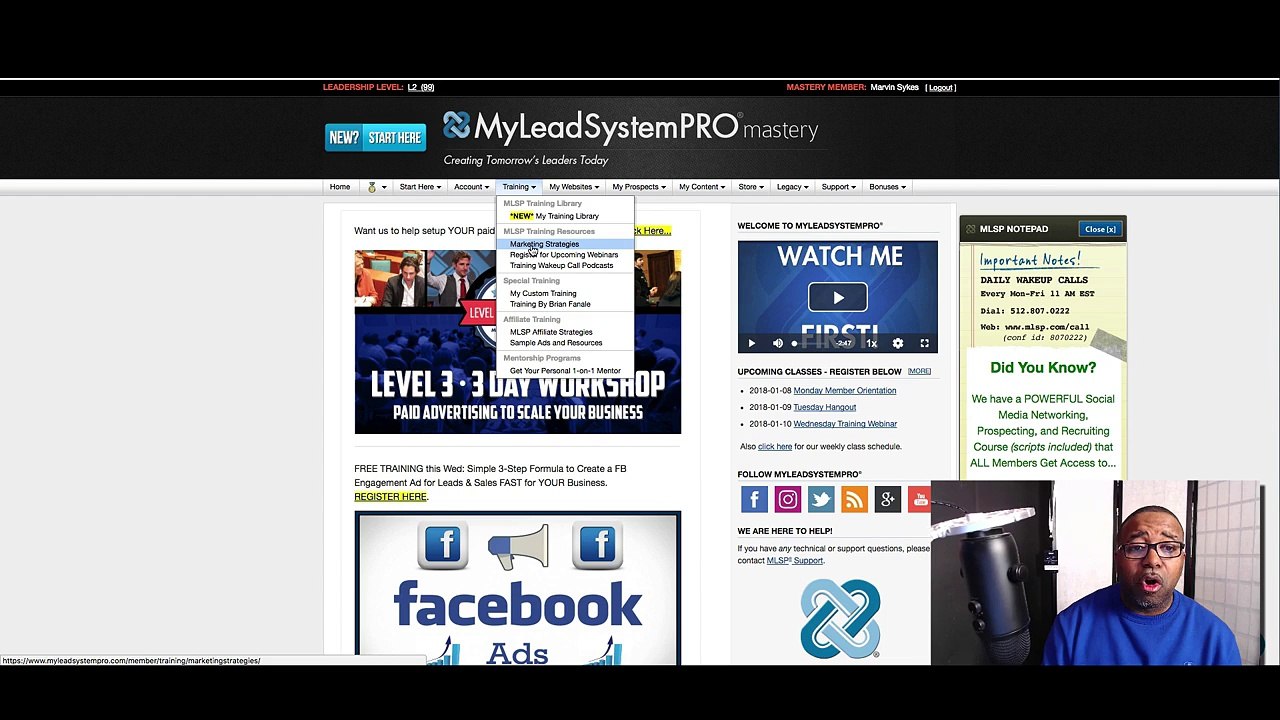Choose MLSP Affiliate Strategies entry
The height and width of the screenshot is (720, 1280).
551,332
